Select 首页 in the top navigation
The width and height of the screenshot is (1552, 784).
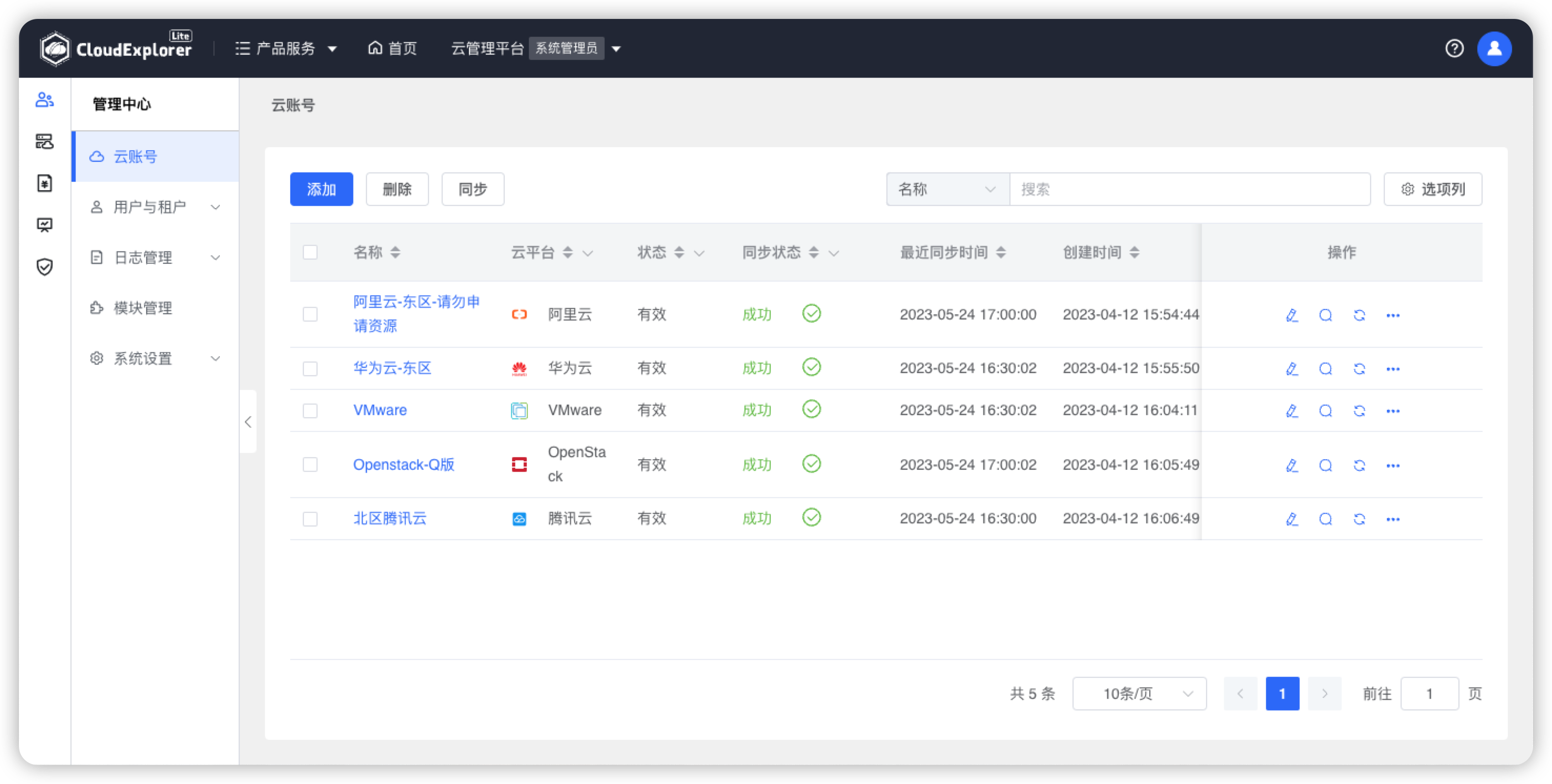[x=392, y=48]
